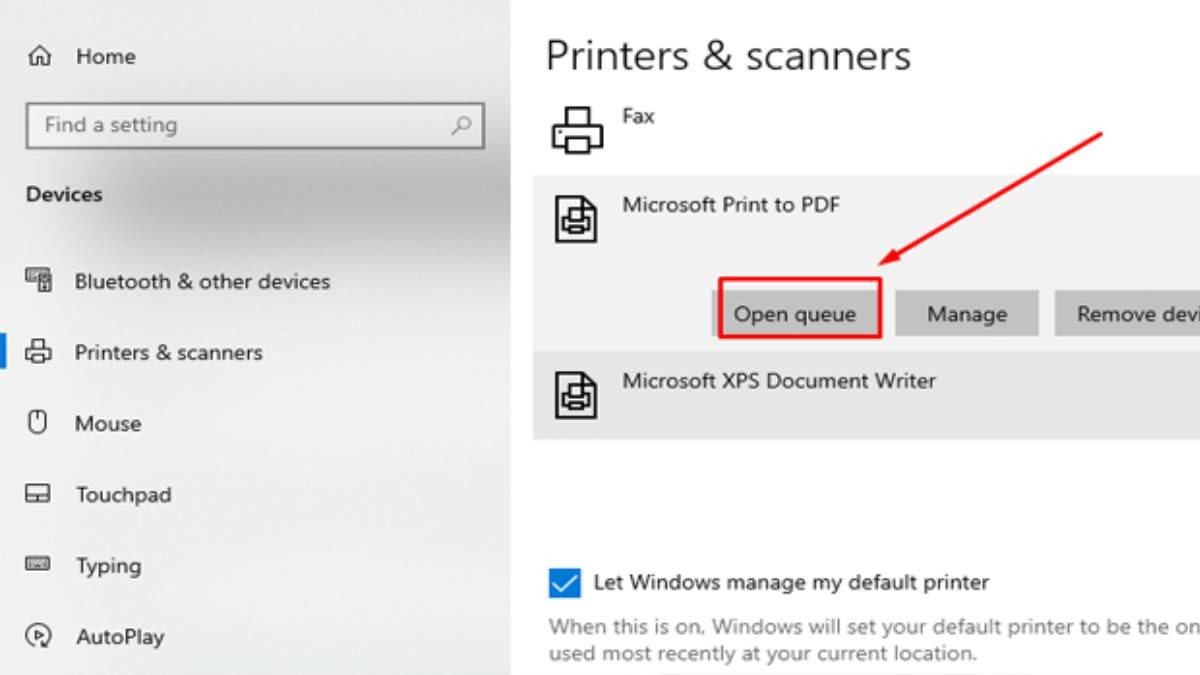Click the Mouse icon in sidebar
Viewport: 1200px width, 675px height.
38,423
